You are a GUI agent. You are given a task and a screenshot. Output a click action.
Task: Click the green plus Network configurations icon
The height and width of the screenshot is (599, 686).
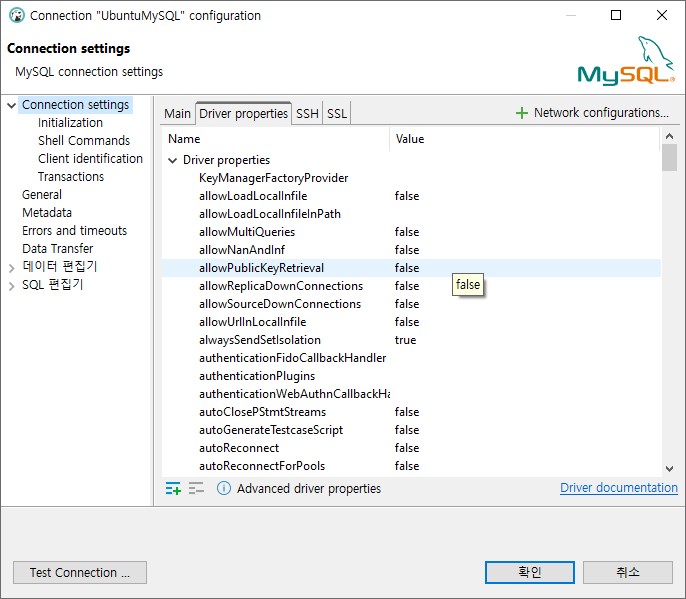pos(522,113)
